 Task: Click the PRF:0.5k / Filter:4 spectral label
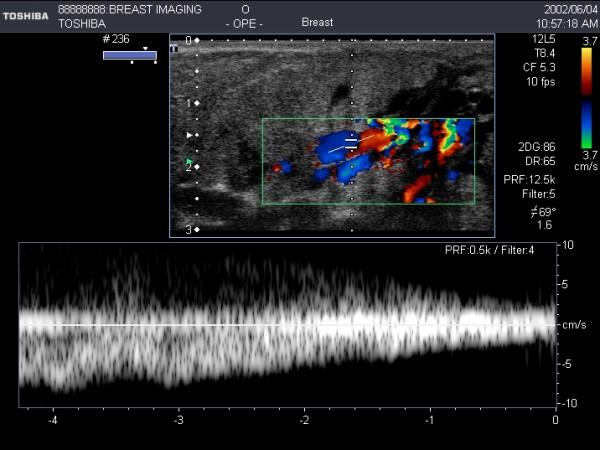point(490,249)
